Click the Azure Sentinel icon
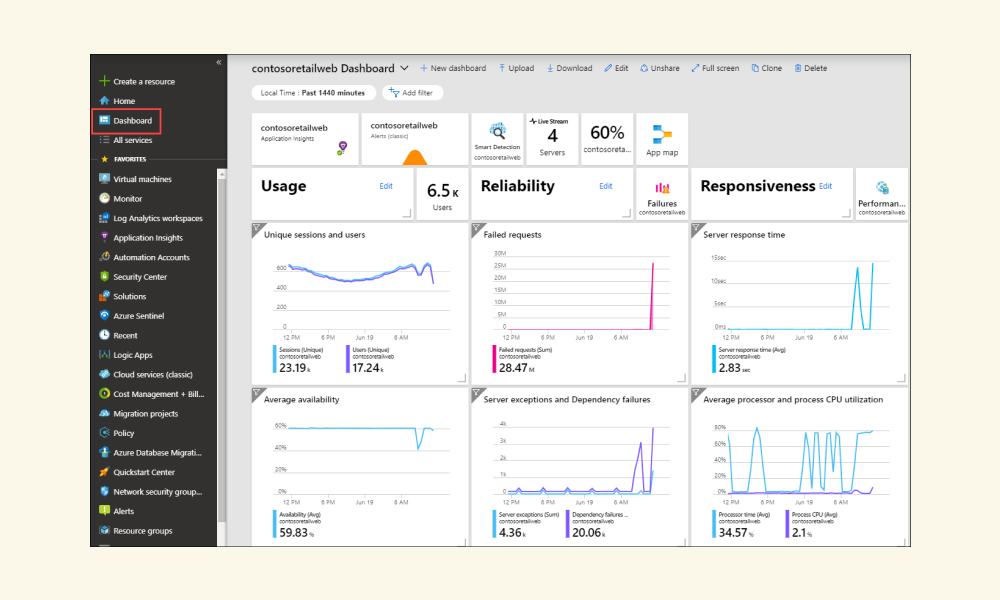 tap(105, 316)
